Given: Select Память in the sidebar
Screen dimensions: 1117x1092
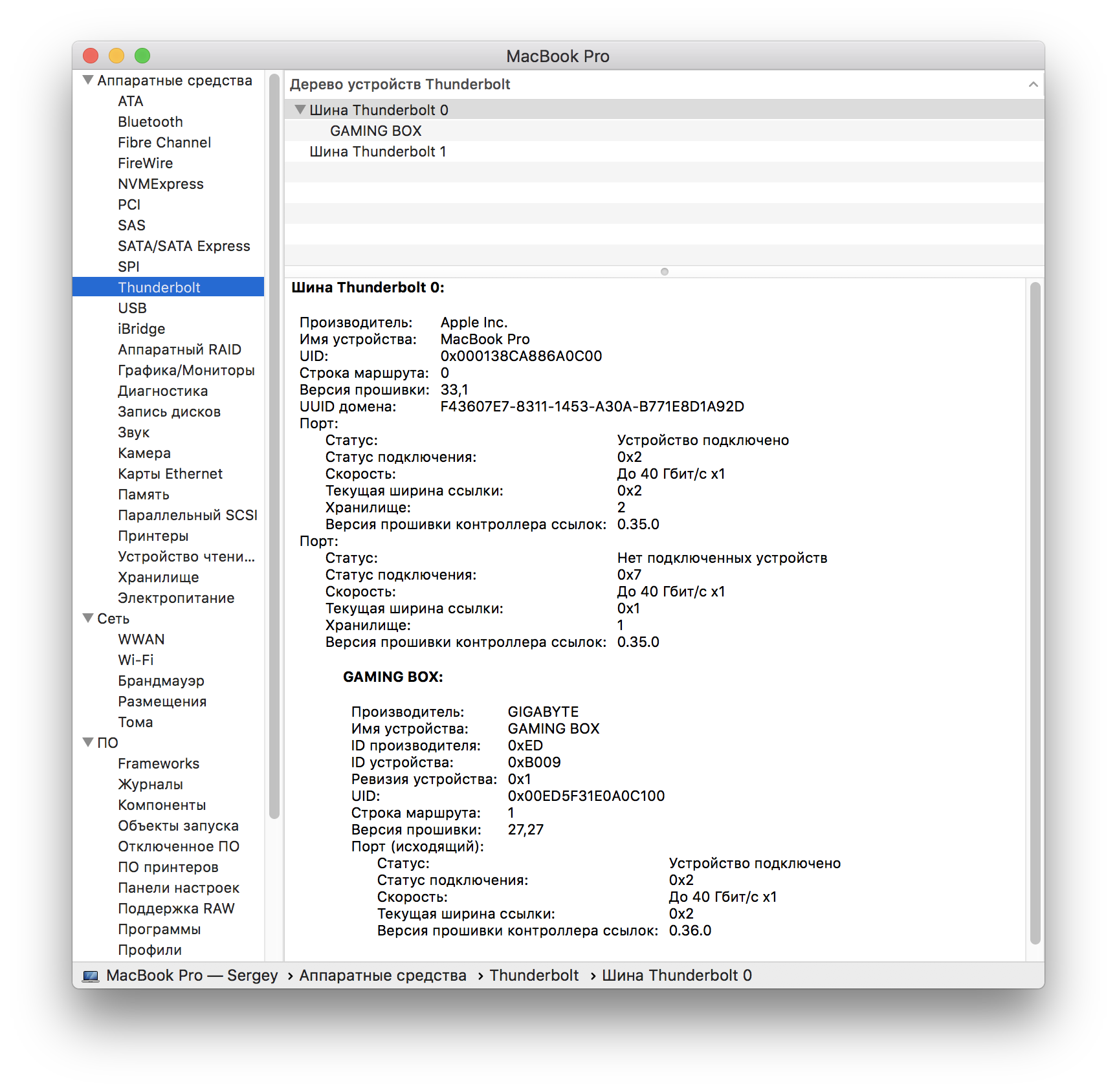Looking at the screenshot, I should [x=143, y=494].
